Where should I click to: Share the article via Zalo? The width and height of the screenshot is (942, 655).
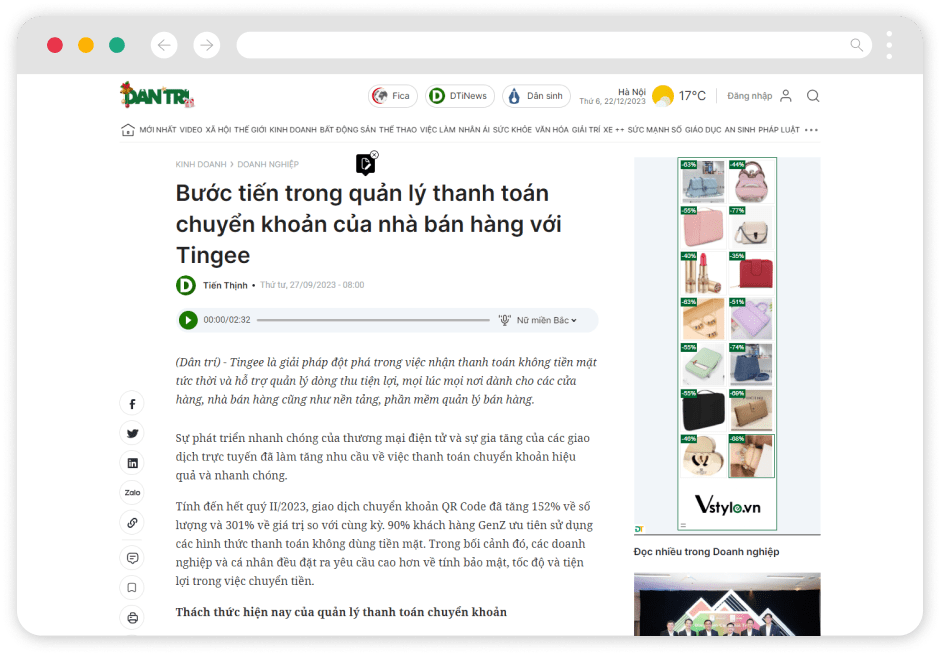[132, 493]
